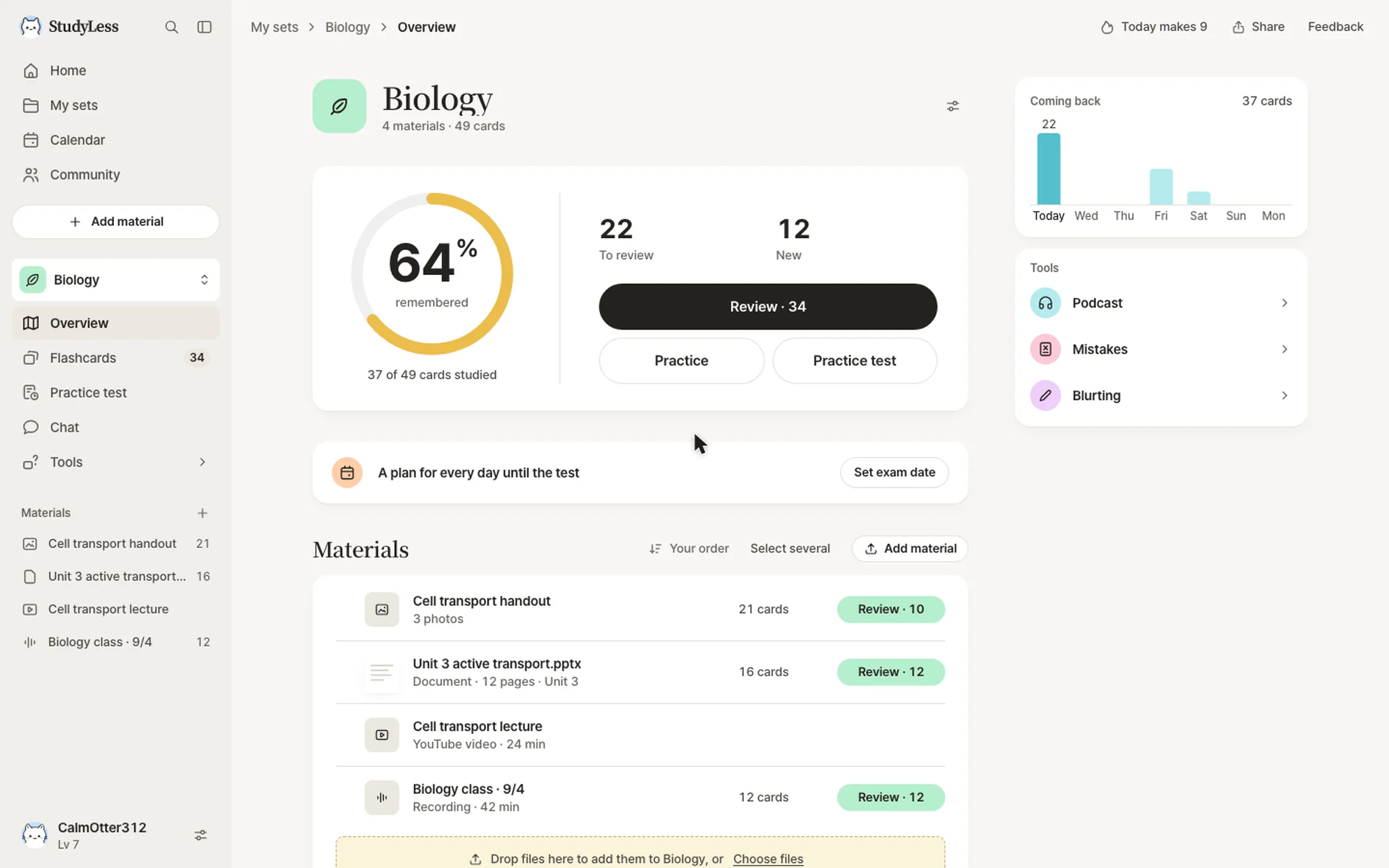Image resolution: width=1389 pixels, height=868 pixels.
Task: Click Share in the top bar
Action: [1258, 27]
